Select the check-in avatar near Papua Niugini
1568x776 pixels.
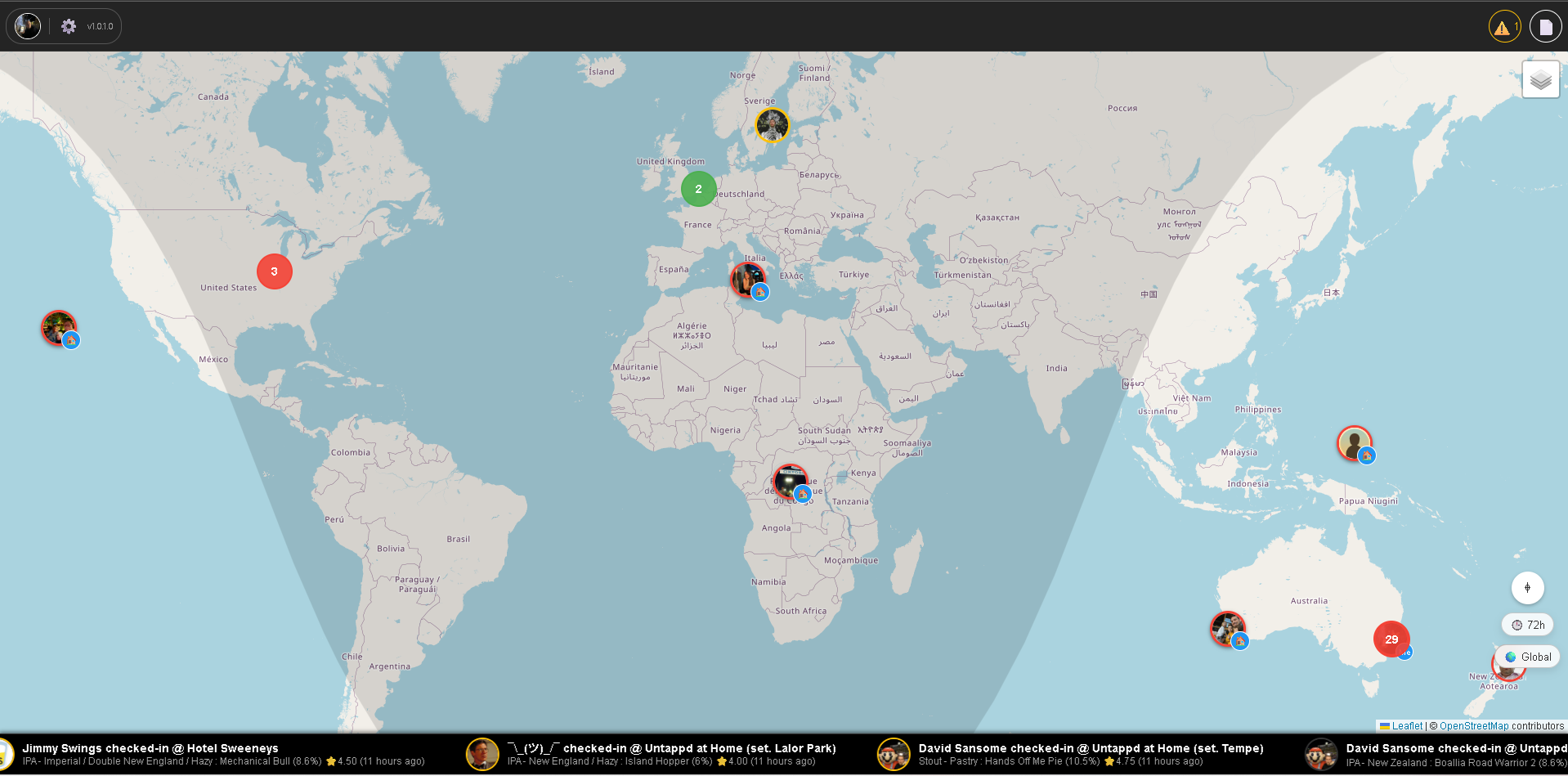pos(1352,444)
